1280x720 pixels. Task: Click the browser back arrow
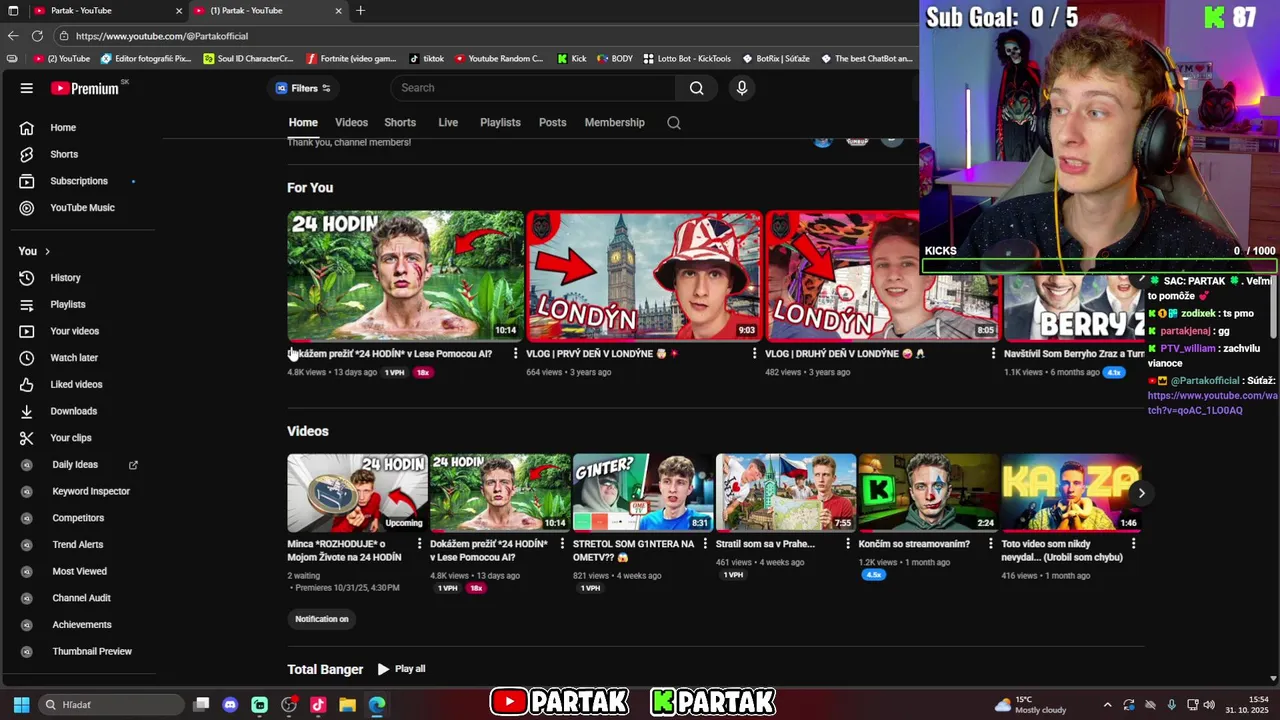tap(12, 36)
